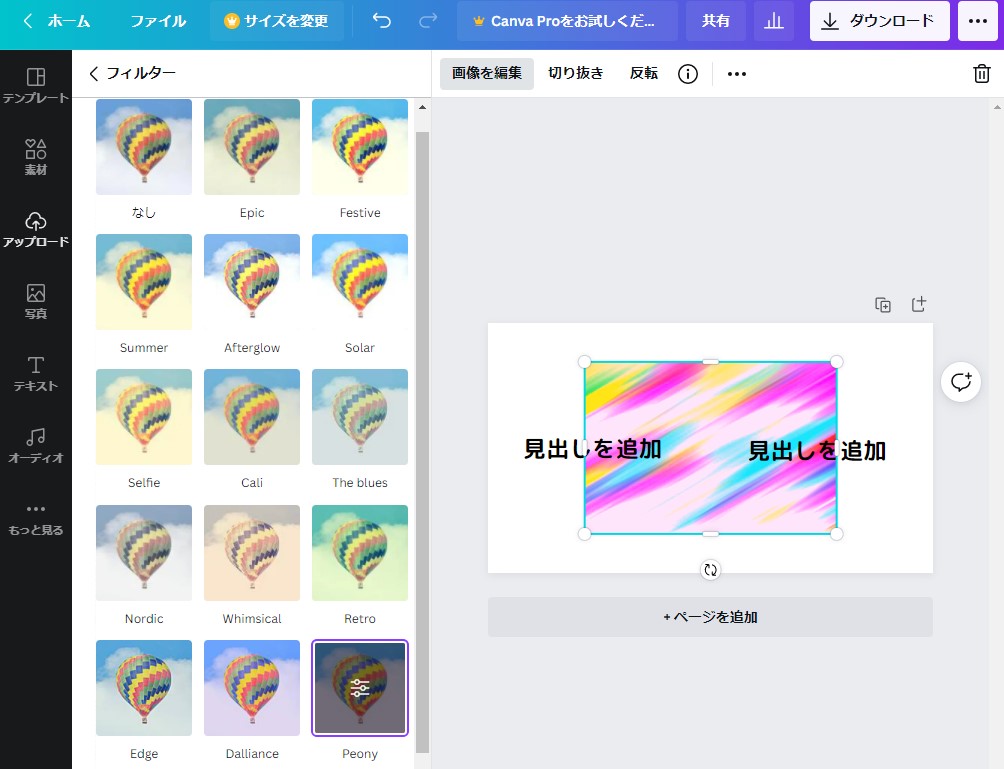Open the 写真 photos panel
The width and height of the screenshot is (1004, 769).
pyautogui.click(x=36, y=301)
